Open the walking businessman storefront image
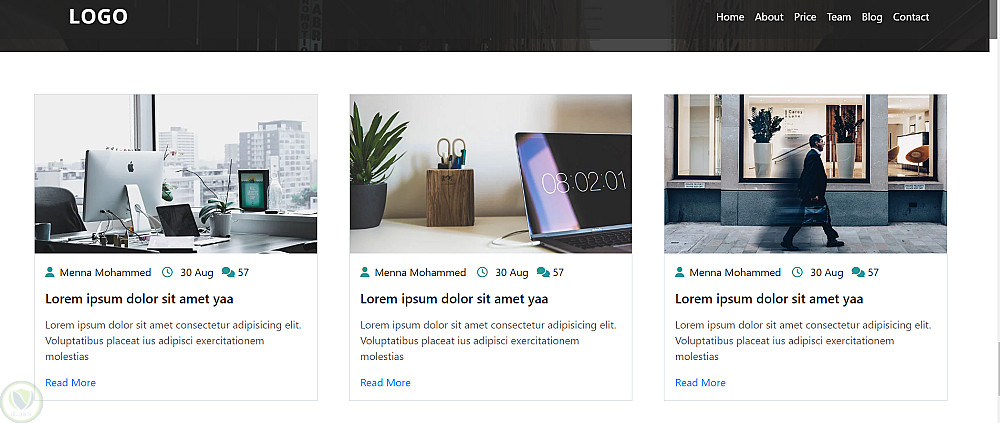The width and height of the screenshot is (1000, 423). 805,174
